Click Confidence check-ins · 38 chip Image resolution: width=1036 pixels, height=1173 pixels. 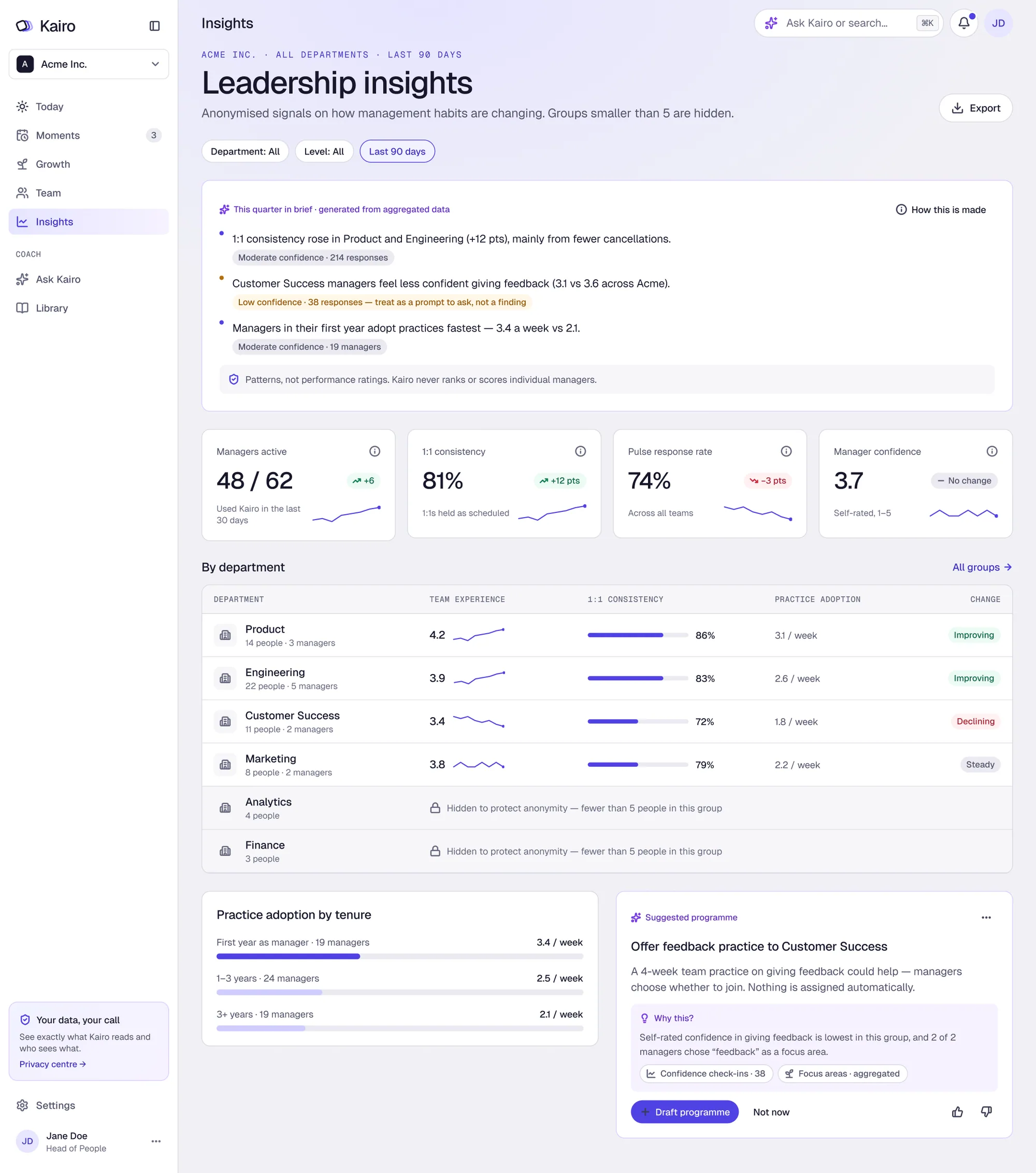click(x=706, y=1073)
